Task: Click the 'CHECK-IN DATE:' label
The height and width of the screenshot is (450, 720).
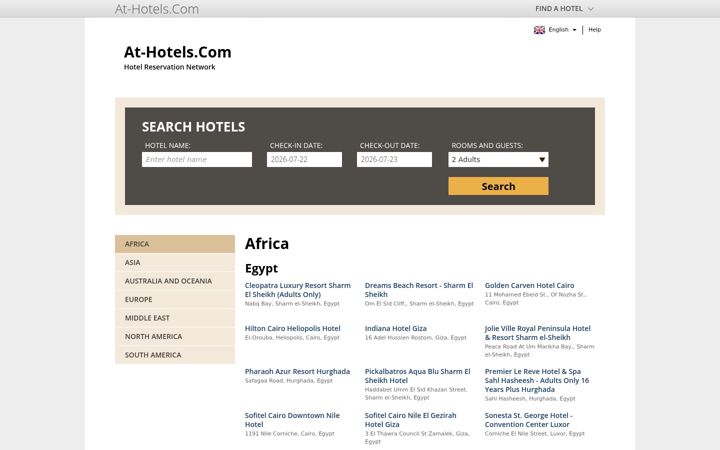Action: (296, 146)
